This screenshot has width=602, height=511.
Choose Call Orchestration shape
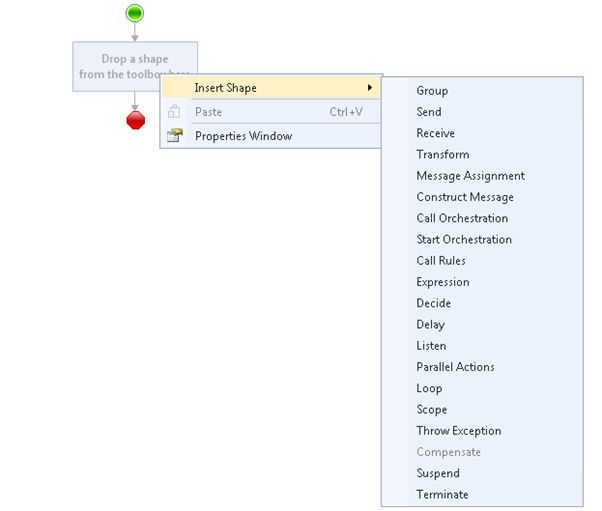(x=462, y=218)
